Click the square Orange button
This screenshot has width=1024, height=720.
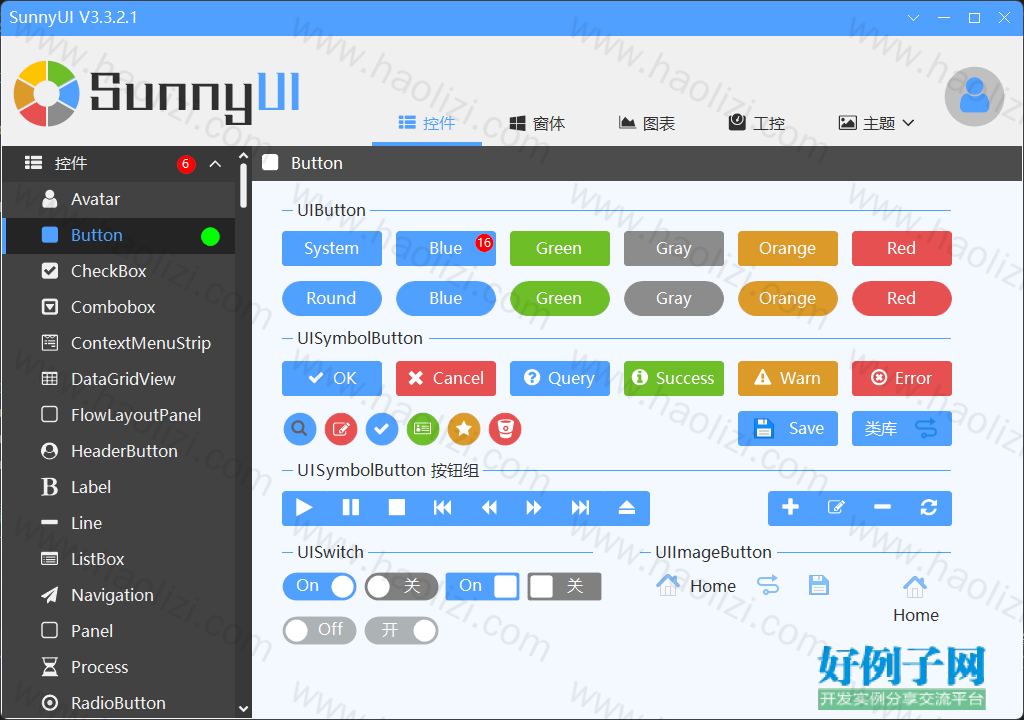click(788, 248)
